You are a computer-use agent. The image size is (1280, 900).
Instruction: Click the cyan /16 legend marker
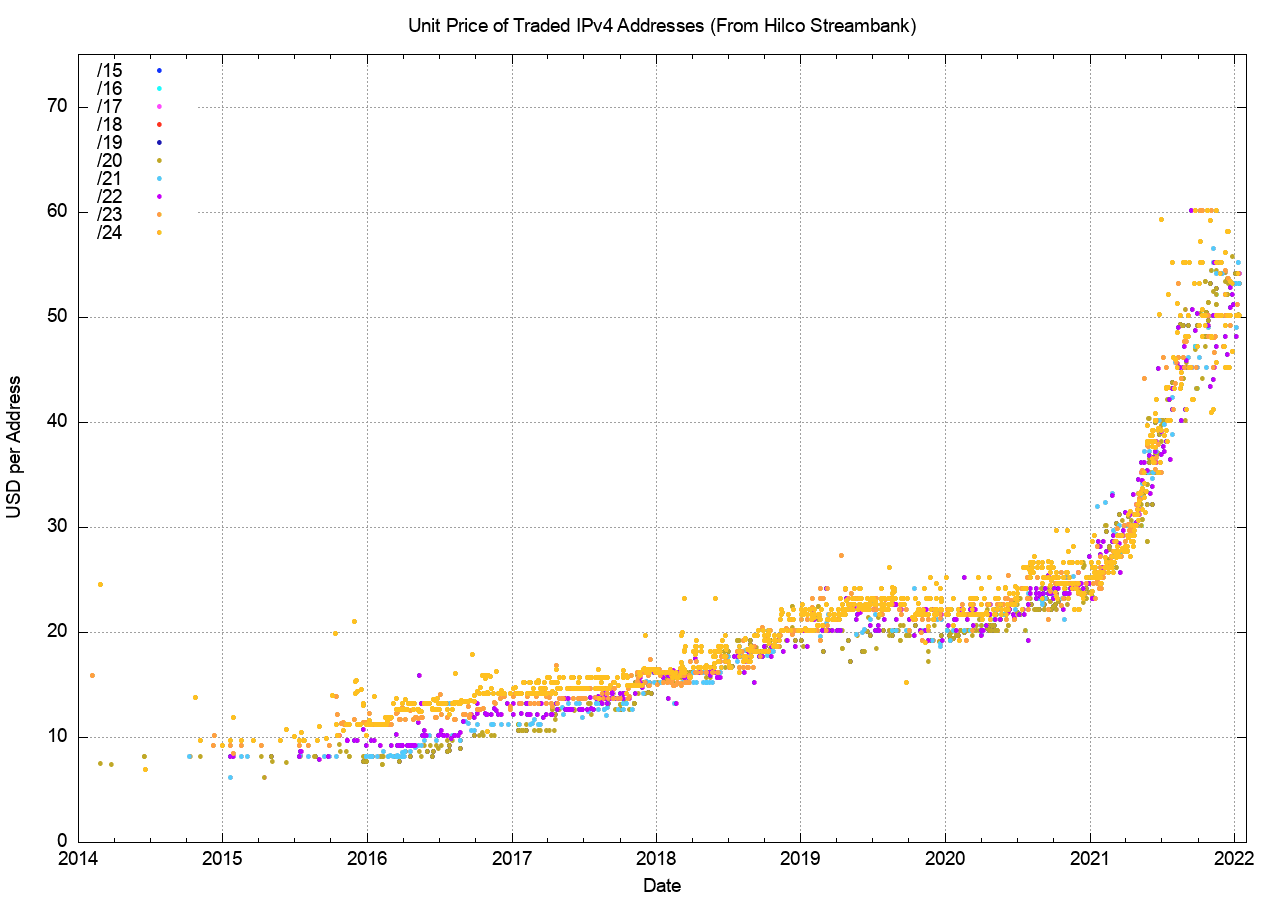point(159,88)
